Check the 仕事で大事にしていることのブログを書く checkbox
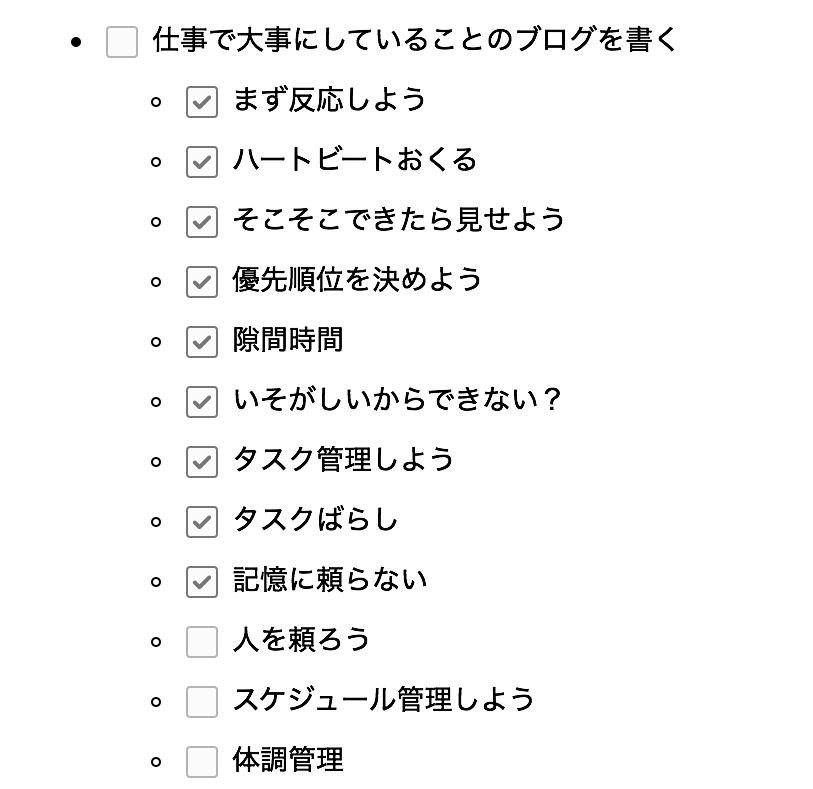Image resolution: width=813 pixels, height=789 pixels. pyautogui.click(x=122, y=42)
